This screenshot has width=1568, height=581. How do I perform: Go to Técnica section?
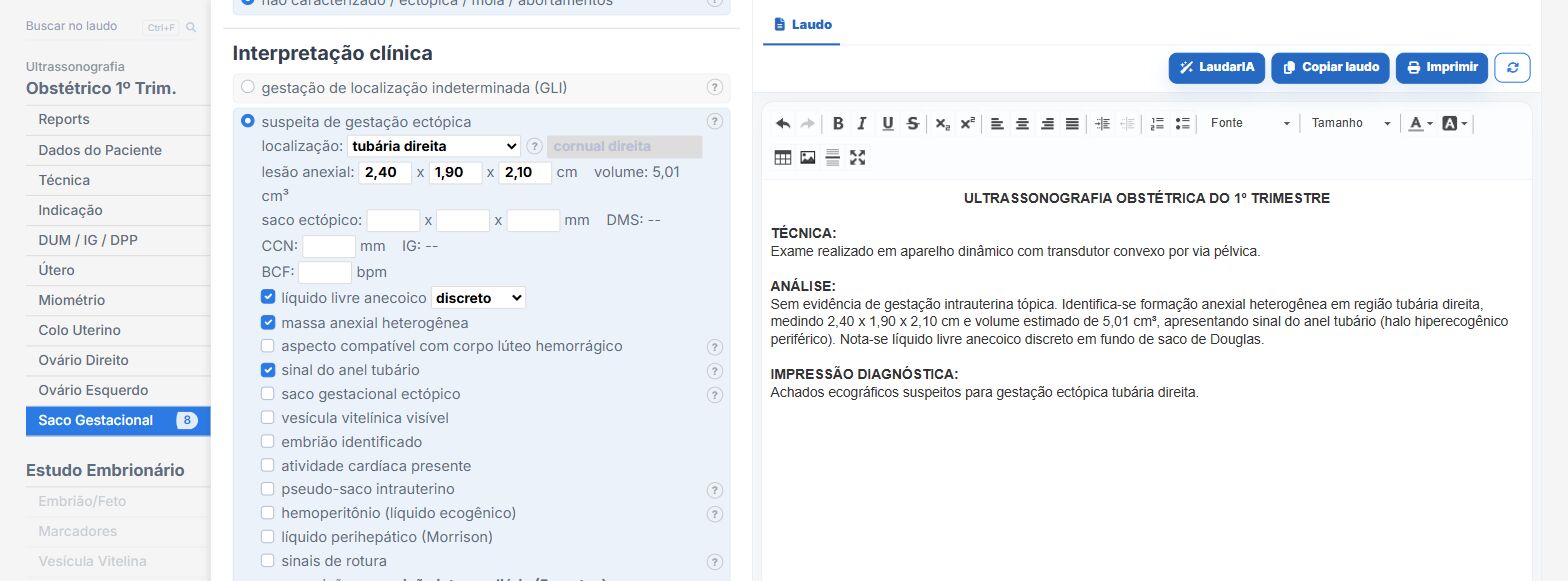point(118,180)
